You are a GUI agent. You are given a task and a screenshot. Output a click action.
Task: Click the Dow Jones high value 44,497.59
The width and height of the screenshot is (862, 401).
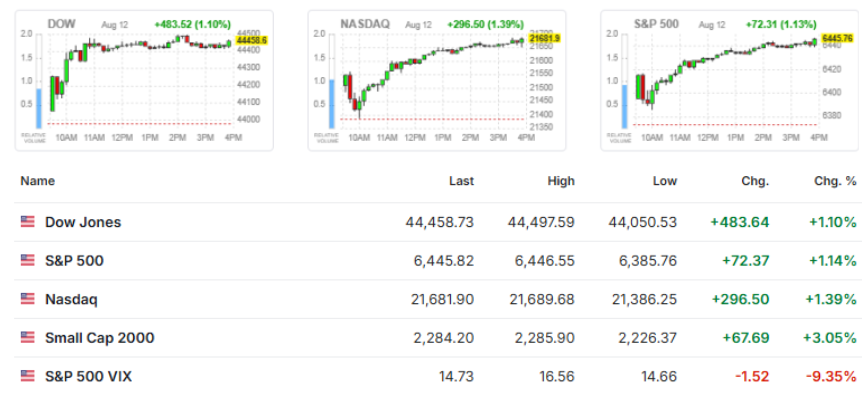pyautogui.click(x=540, y=222)
